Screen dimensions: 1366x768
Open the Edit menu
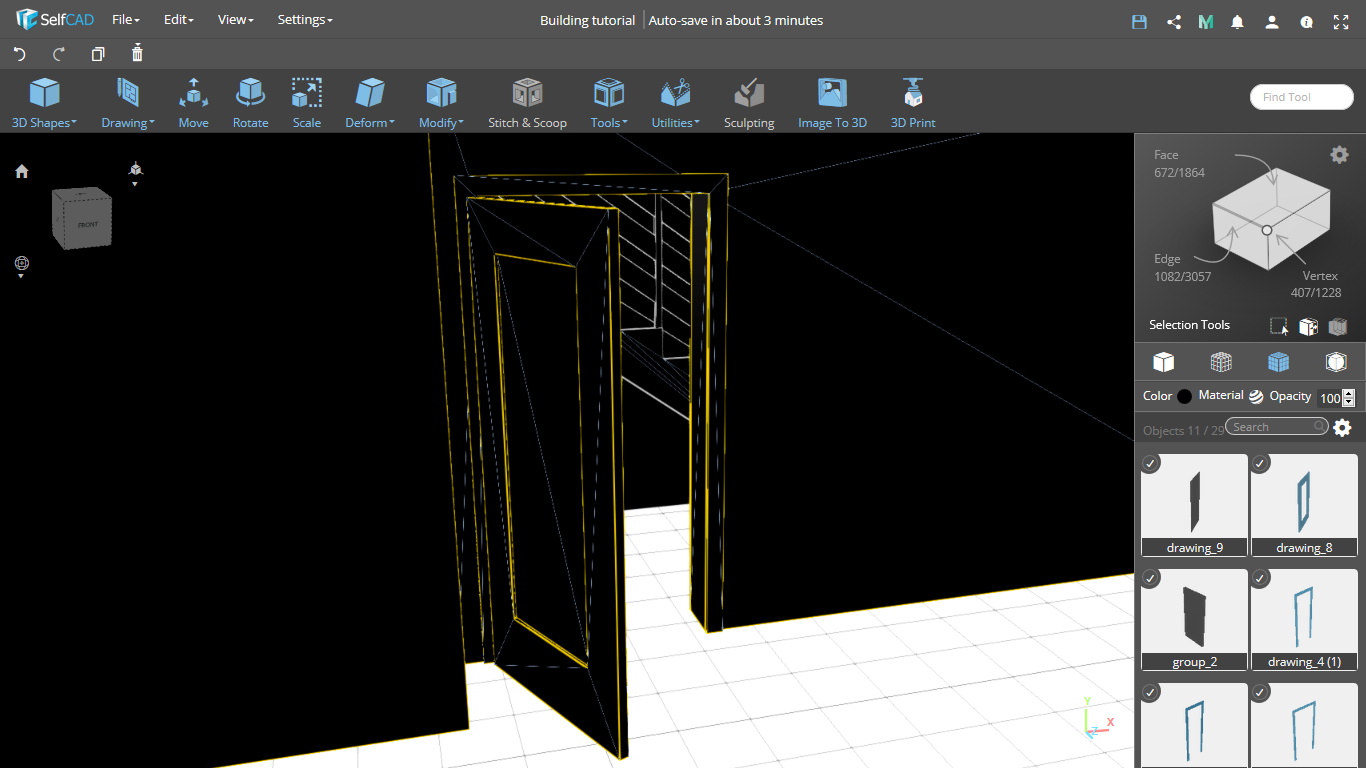(x=178, y=20)
